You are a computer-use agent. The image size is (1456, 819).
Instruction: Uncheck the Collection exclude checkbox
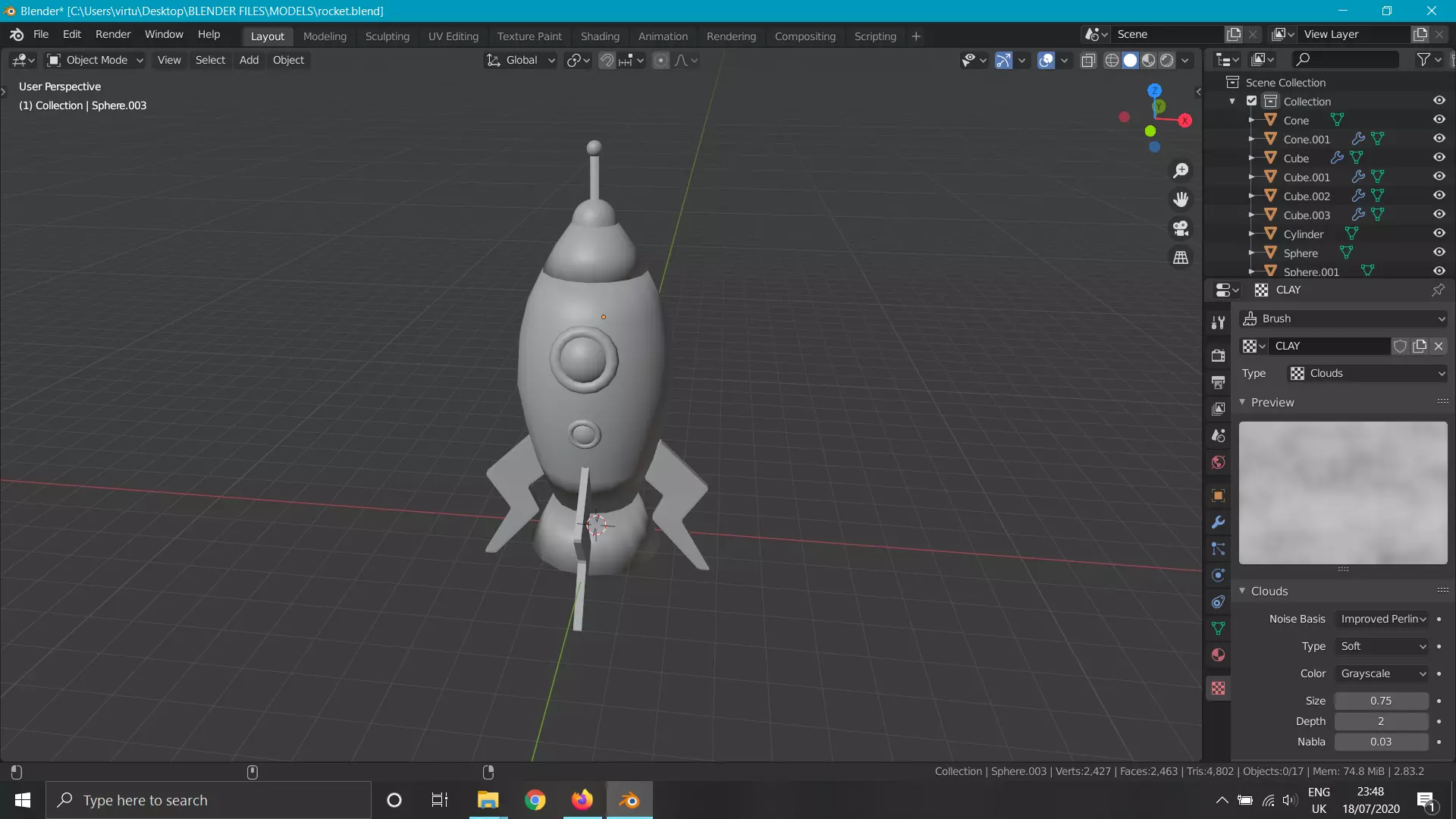(x=1252, y=101)
